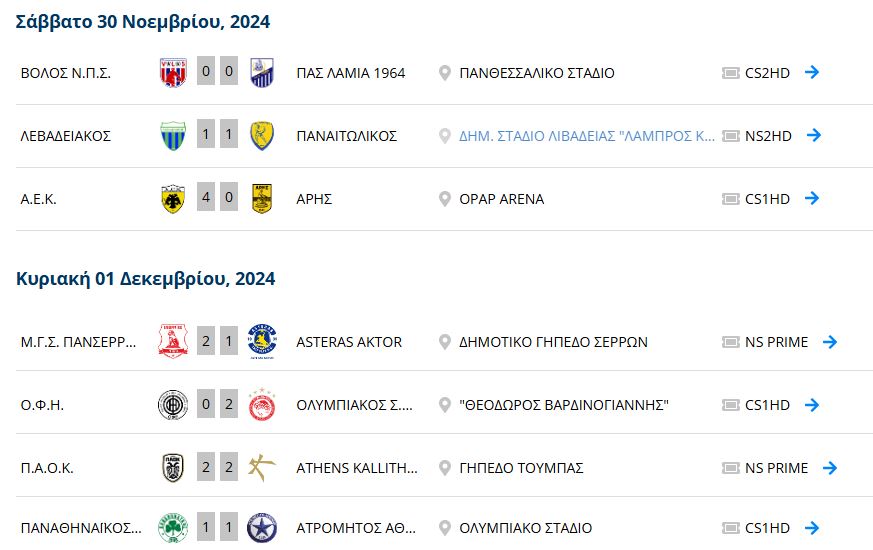Image resolution: width=873 pixels, height=550 pixels.
Task: Click the arrow for Π.Α.Ο.Κ. match row
Action: [x=830, y=468]
